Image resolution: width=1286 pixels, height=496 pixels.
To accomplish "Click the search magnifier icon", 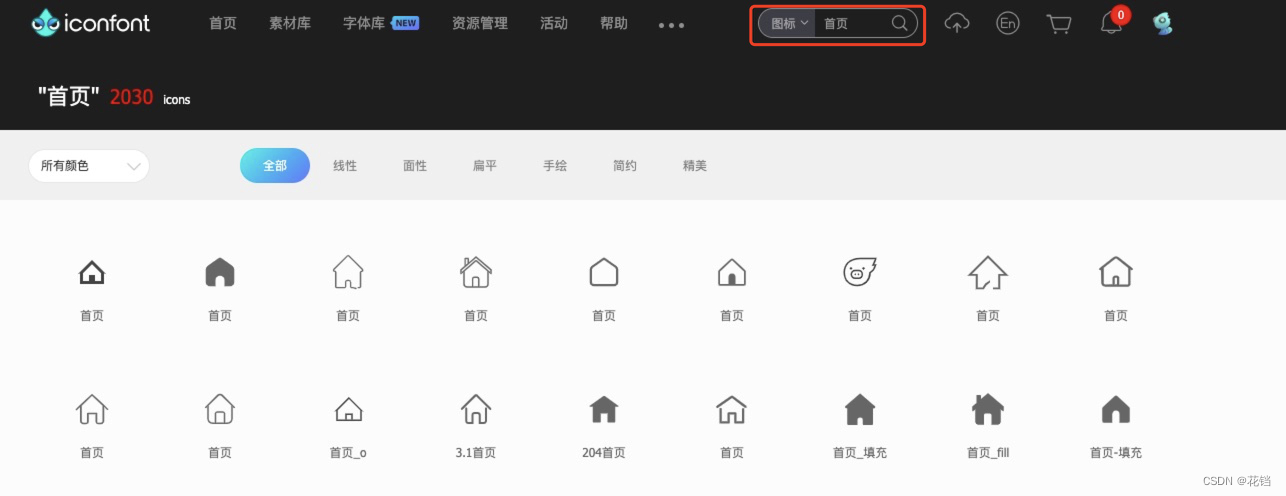I will [x=899, y=23].
